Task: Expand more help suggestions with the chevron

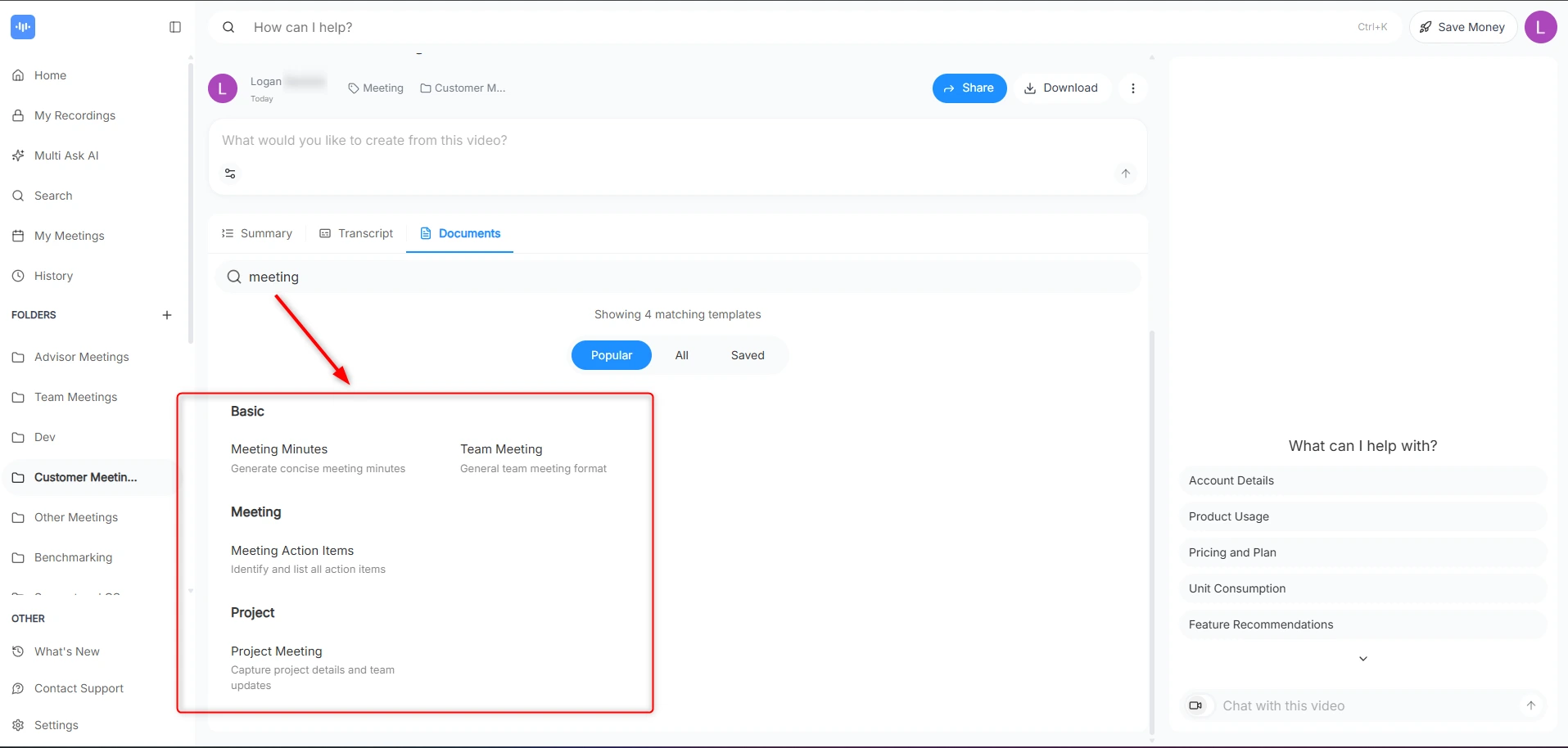Action: [x=1362, y=658]
